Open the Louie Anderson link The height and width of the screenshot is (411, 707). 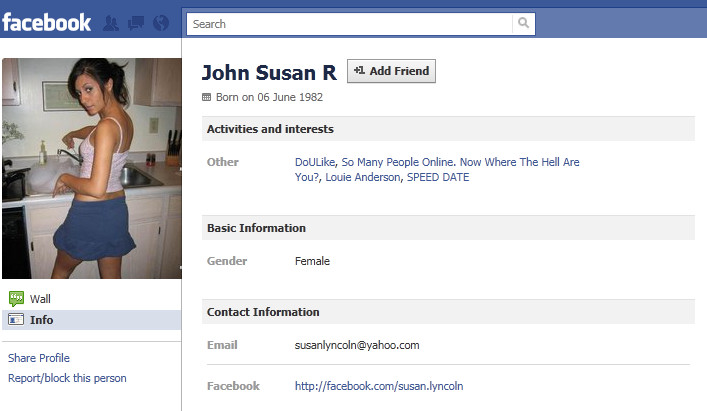coord(363,177)
